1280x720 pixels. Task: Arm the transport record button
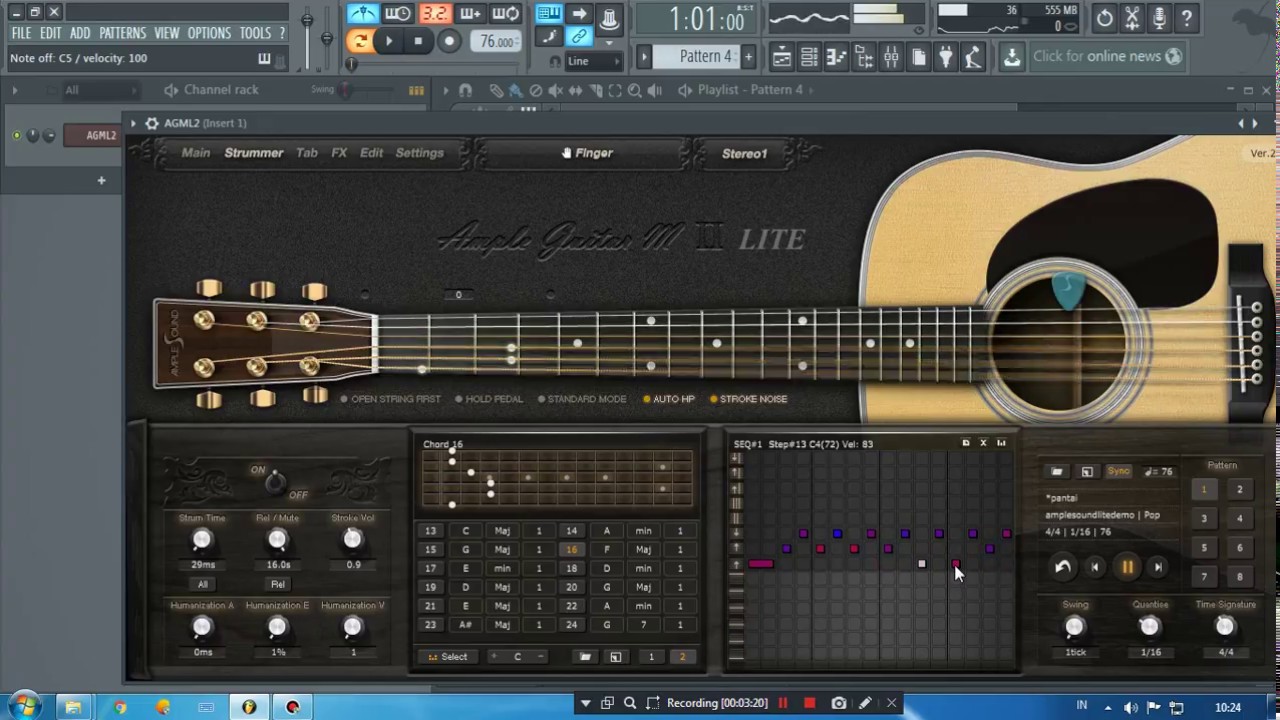[x=449, y=41]
